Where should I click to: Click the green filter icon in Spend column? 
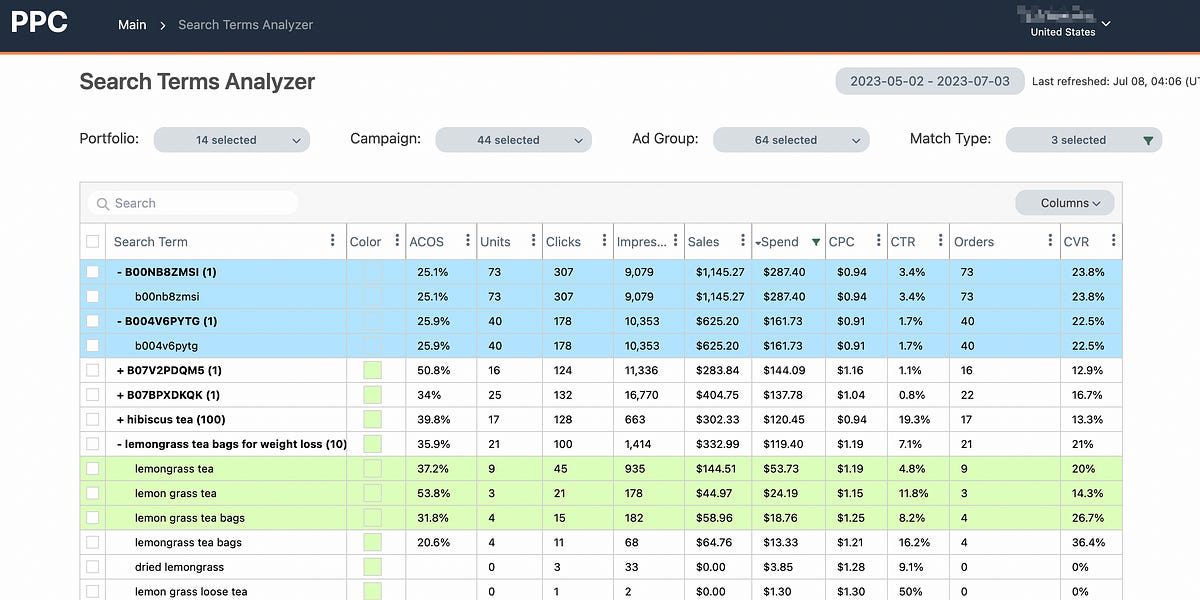(x=816, y=242)
